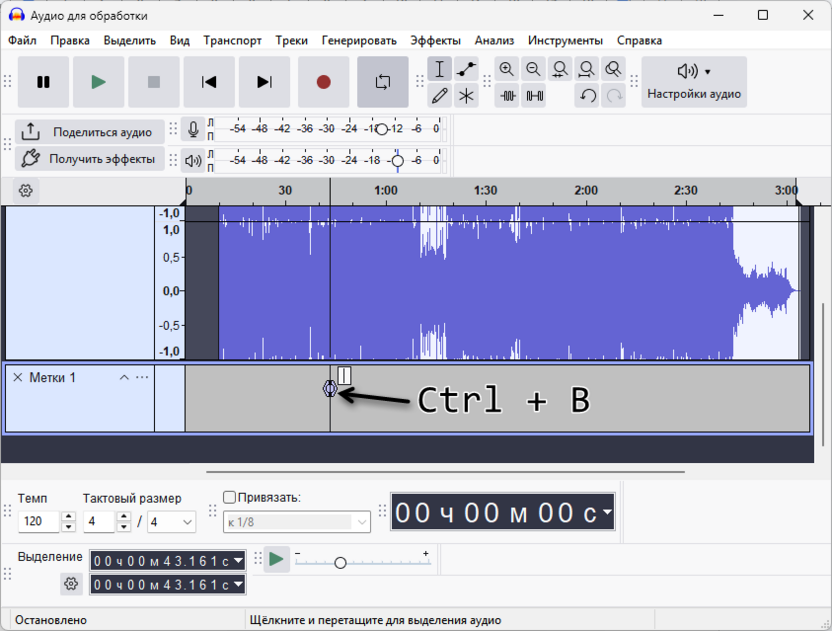
Task: Open the к 1/8 snapping dropdown
Action: [x=295, y=522]
